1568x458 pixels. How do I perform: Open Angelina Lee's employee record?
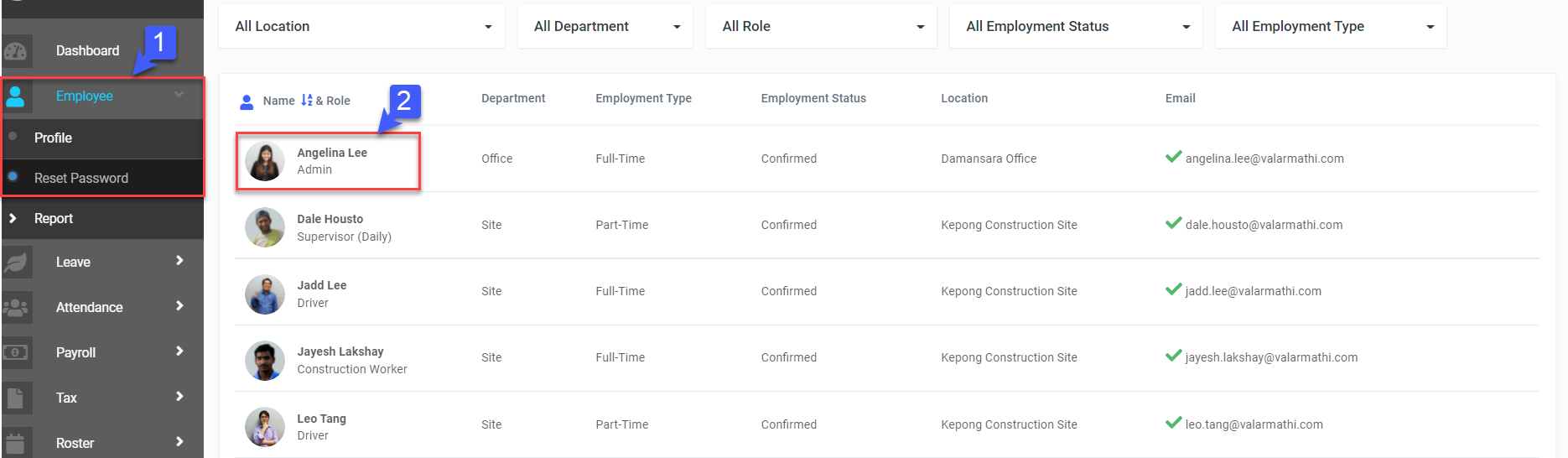point(332,154)
